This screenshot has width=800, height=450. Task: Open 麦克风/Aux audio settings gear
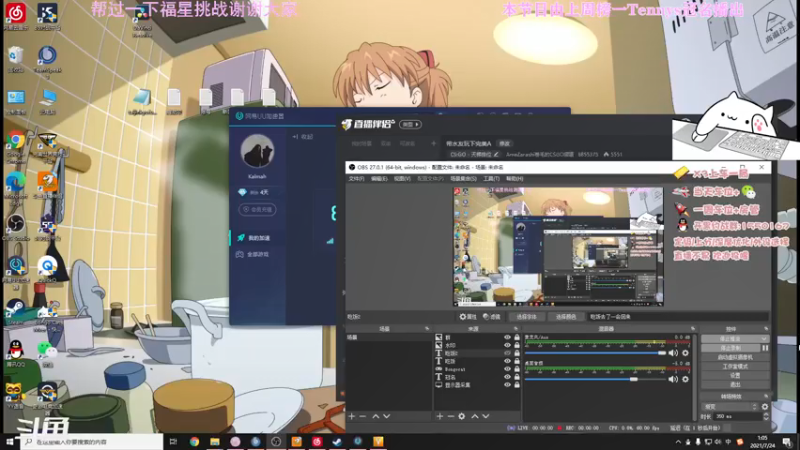[x=685, y=353]
